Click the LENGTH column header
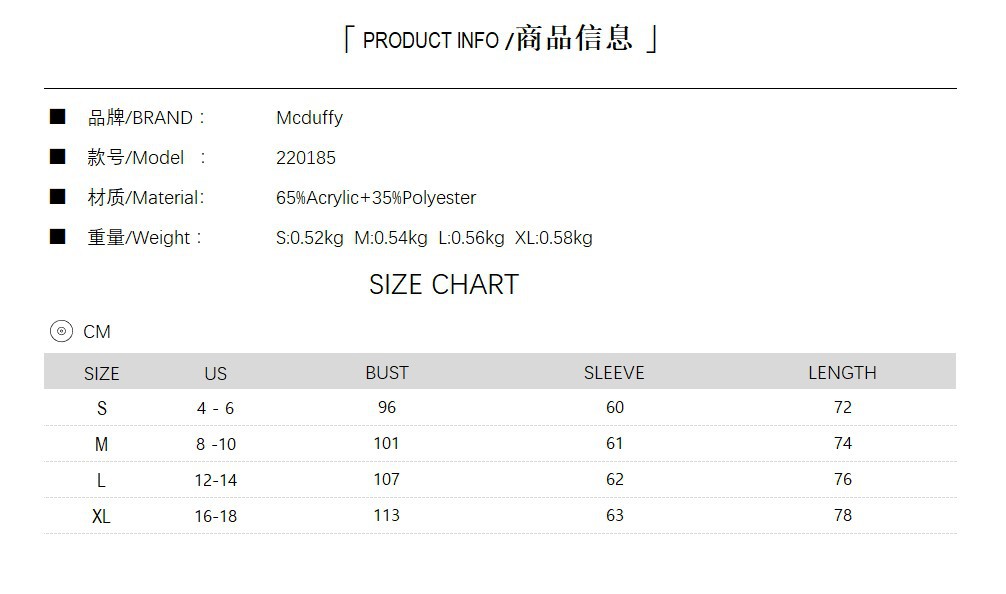This screenshot has width=1006, height=594. 842,372
